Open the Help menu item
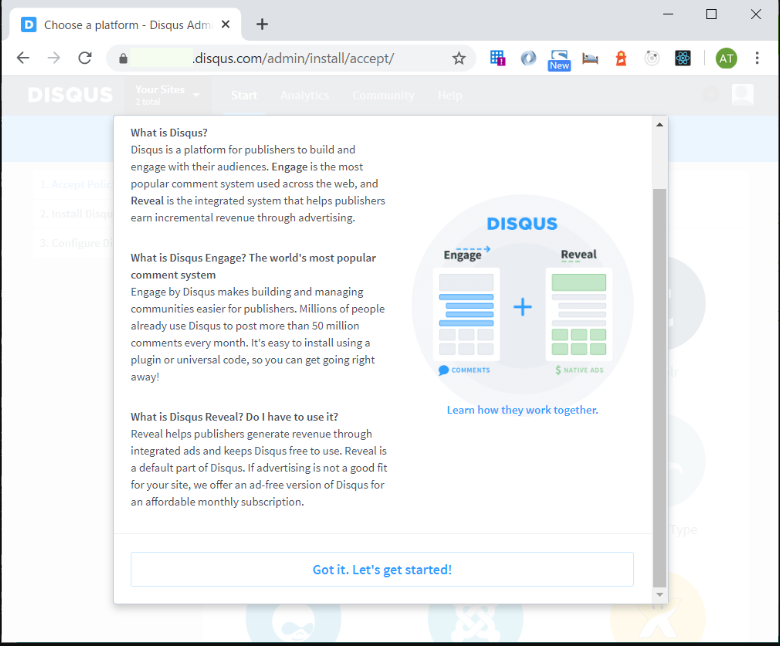The width and height of the screenshot is (780, 646). point(450,95)
